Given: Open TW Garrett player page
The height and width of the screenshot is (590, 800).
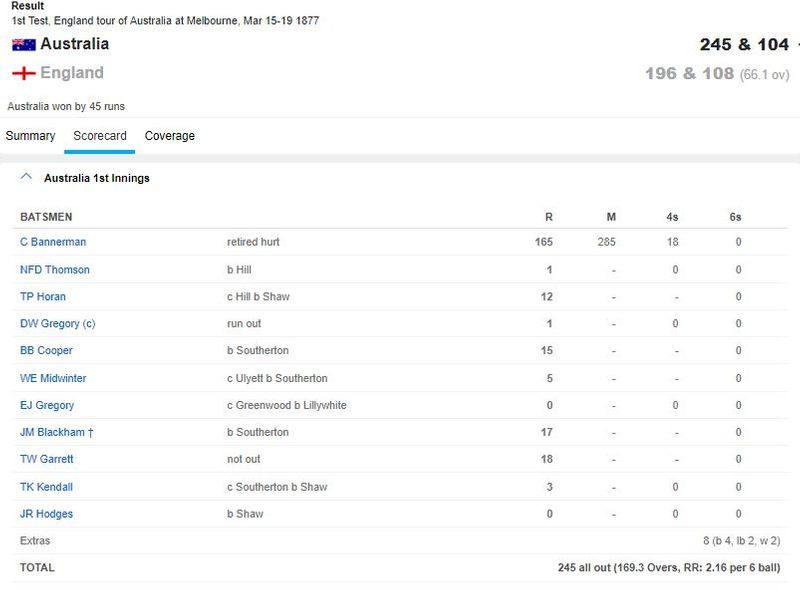Looking at the screenshot, I should point(47,459).
